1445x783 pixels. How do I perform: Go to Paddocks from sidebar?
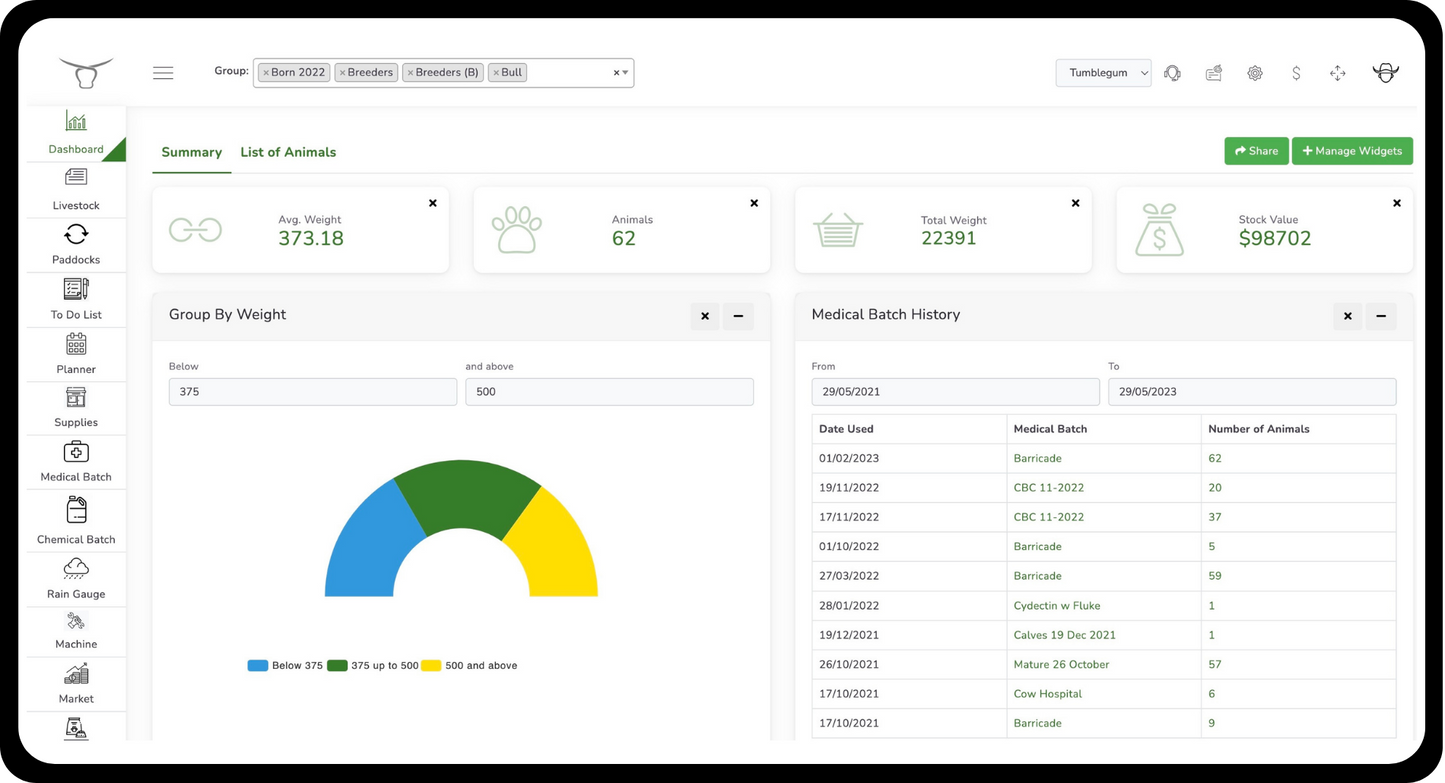point(76,244)
